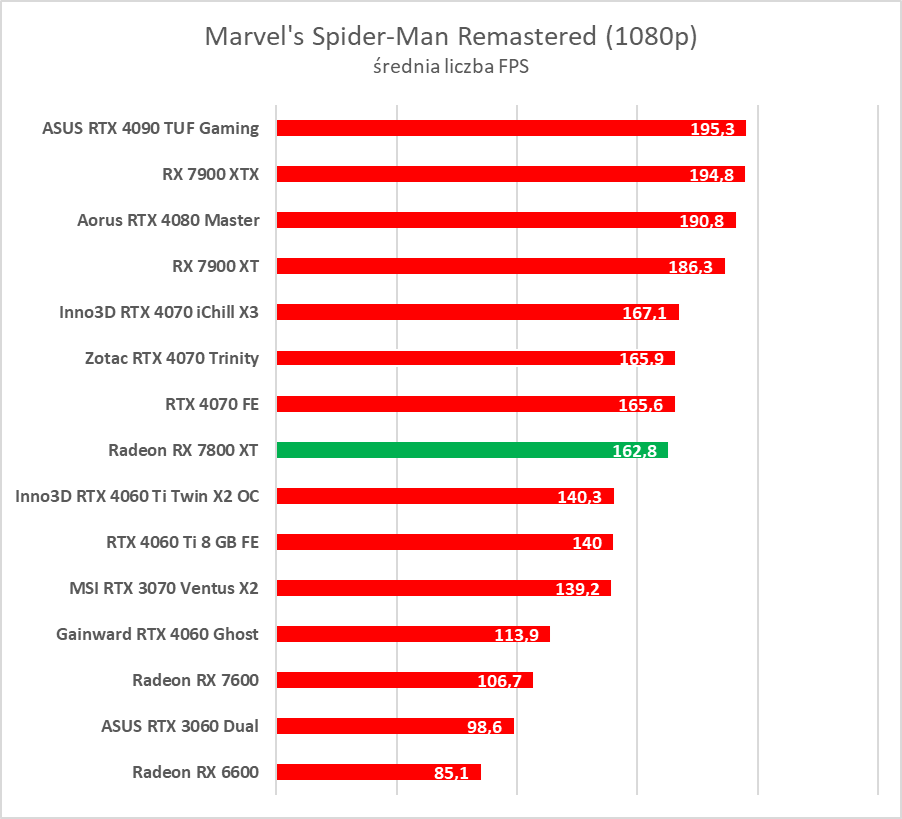902x819 pixels.
Task: Select the Inno3D RTX 4070 iChill X3 label
Action: 159,312
